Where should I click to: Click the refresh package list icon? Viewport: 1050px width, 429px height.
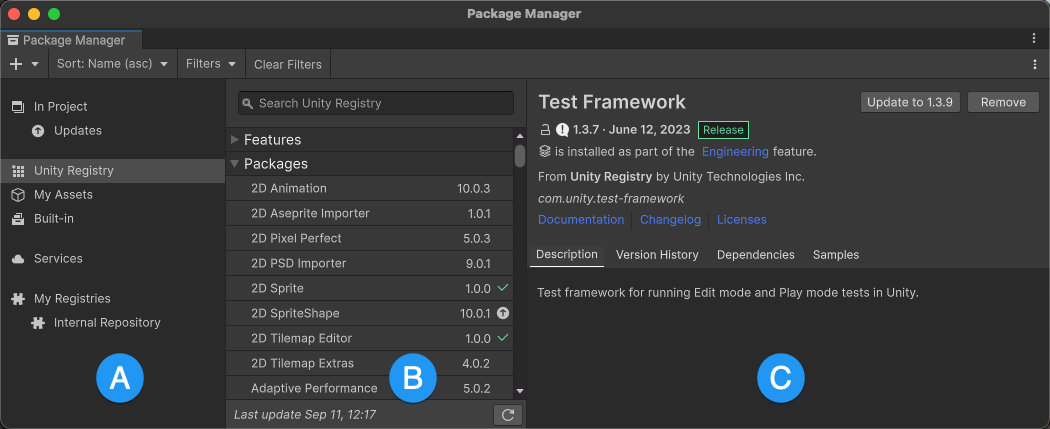pos(508,414)
